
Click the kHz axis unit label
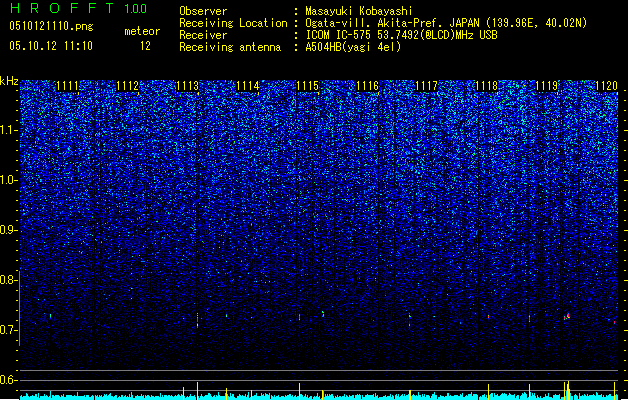pyautogui.click(x=9, y=81)
